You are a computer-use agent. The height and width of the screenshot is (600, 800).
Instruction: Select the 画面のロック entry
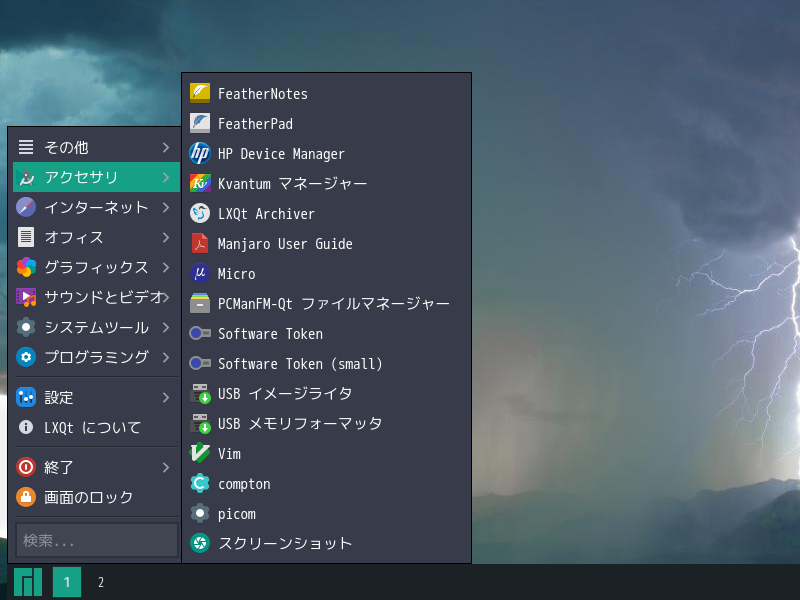pos(96,497)
